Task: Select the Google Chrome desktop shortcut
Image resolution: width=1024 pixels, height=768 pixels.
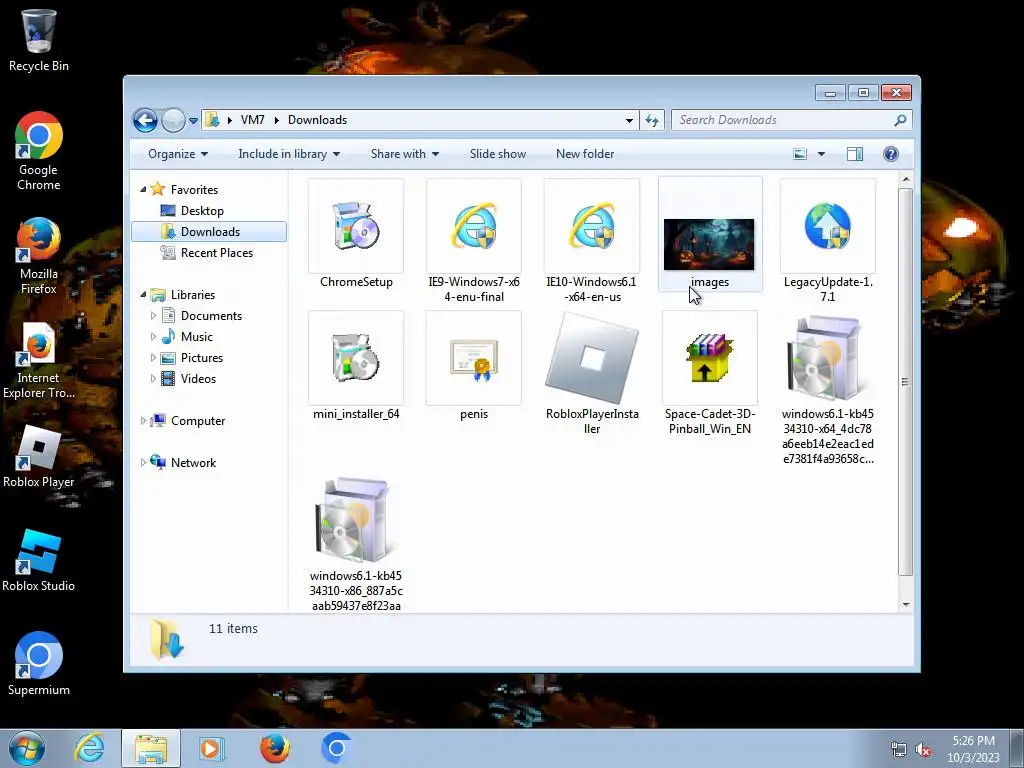Action: pyautogui.click(x=39, y=151)
